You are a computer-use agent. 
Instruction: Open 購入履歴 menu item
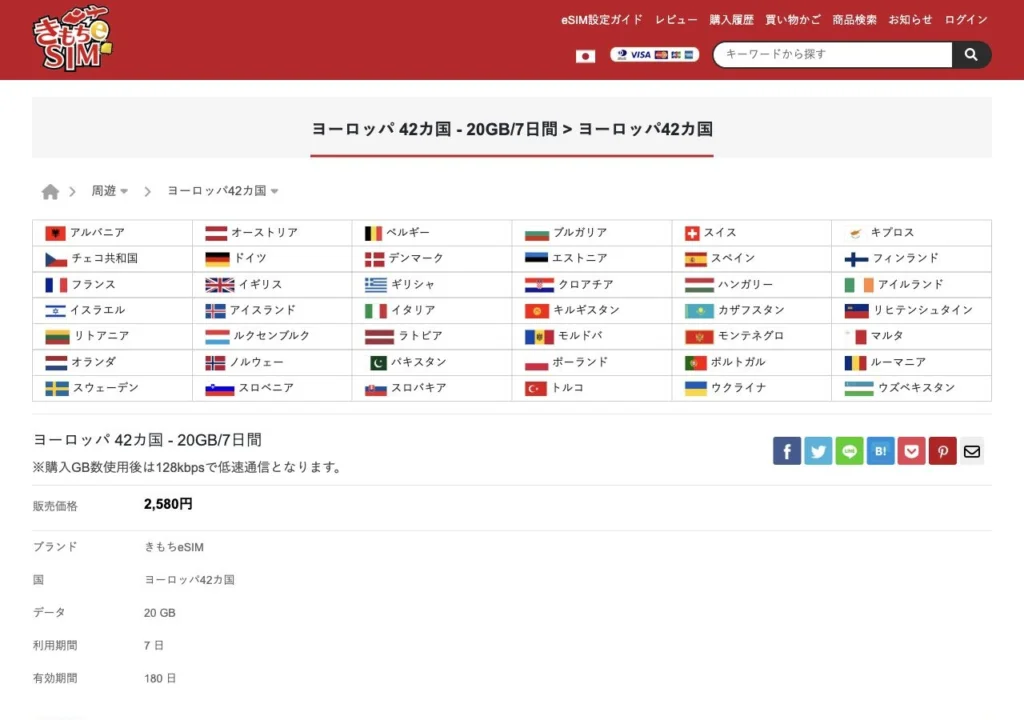pos(731,20)
